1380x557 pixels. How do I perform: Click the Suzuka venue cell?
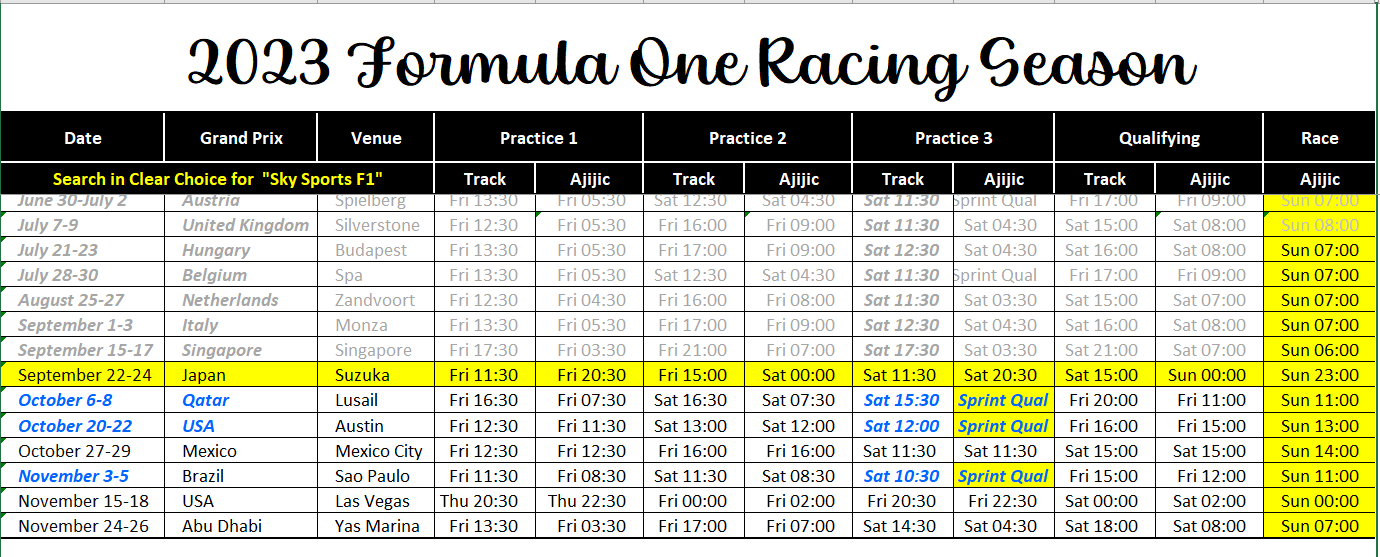point(376,375)
